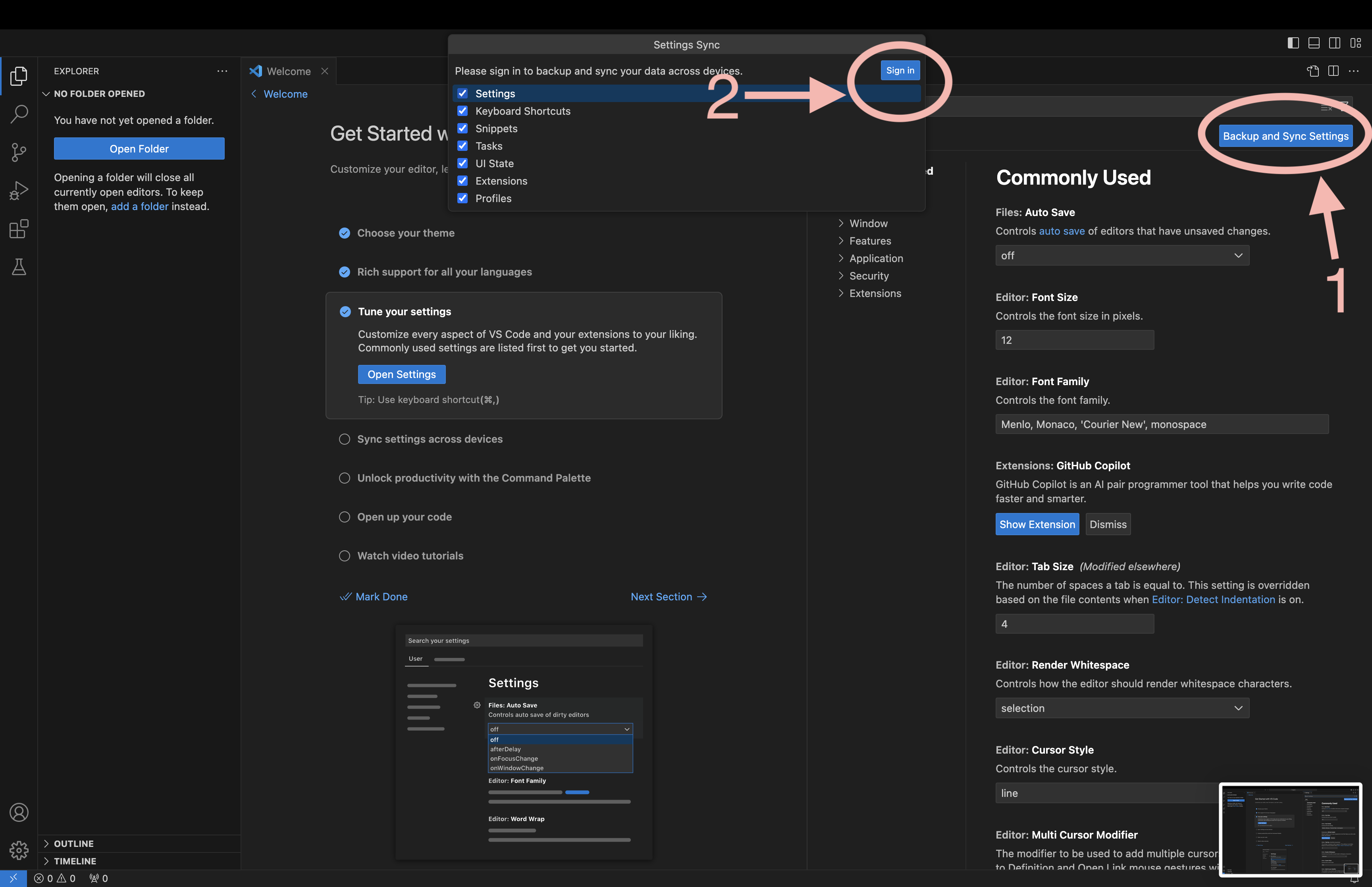This screenshot has width=1372, height=887.
Task: Open the Run and Debug view icon
Action: click(x=19, y=191)
